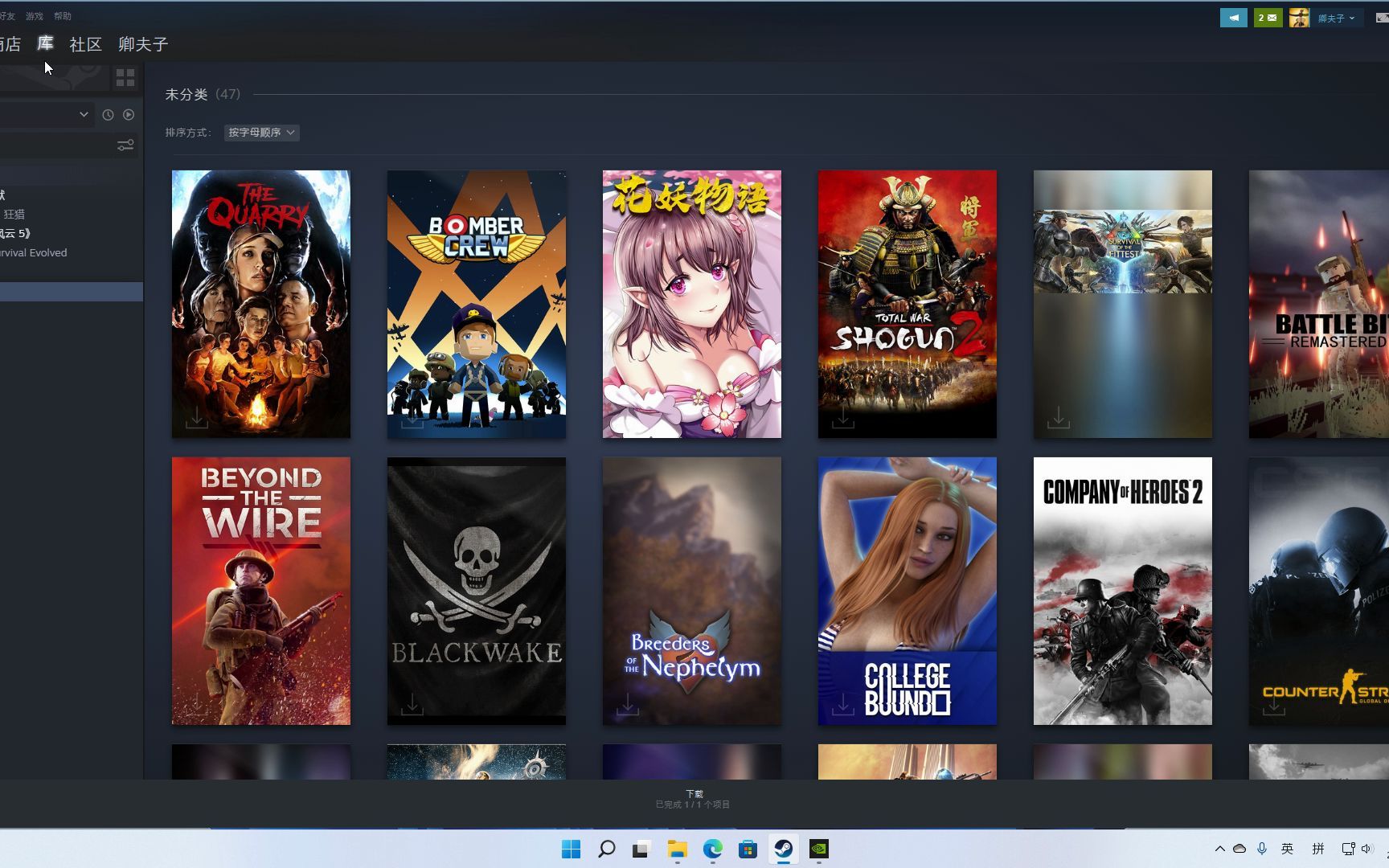Open Windows Start menu
This screenshot has height=868, width=1389.
point(571,849)
